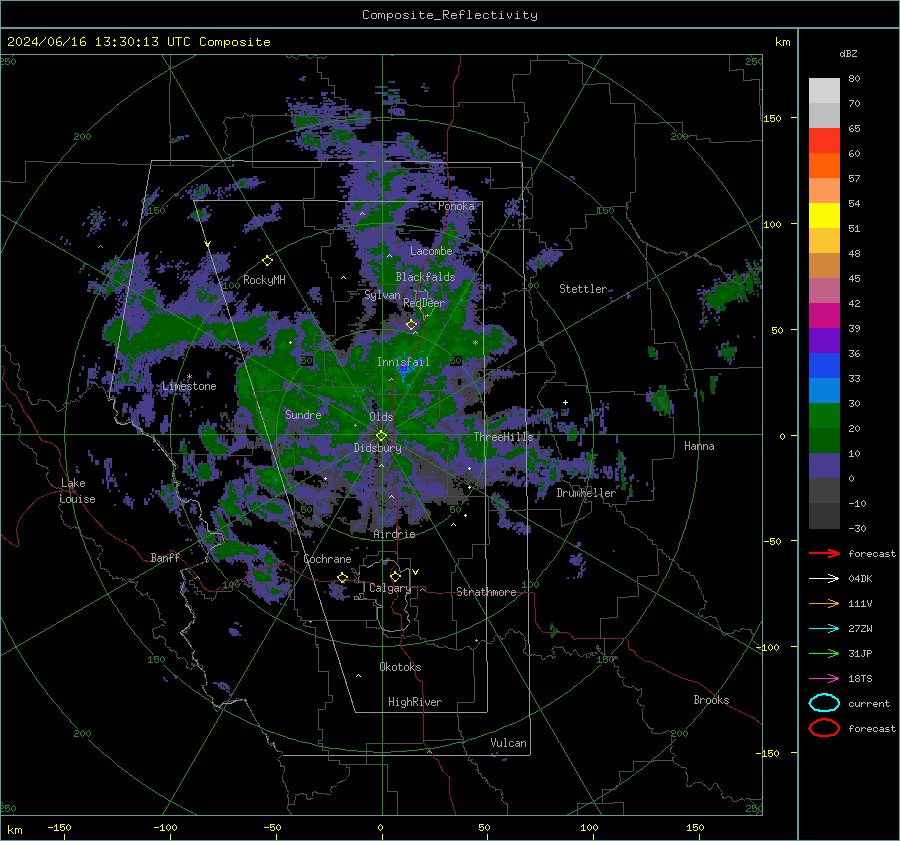Click the red forecast arrow in legend

pos(824,553)
